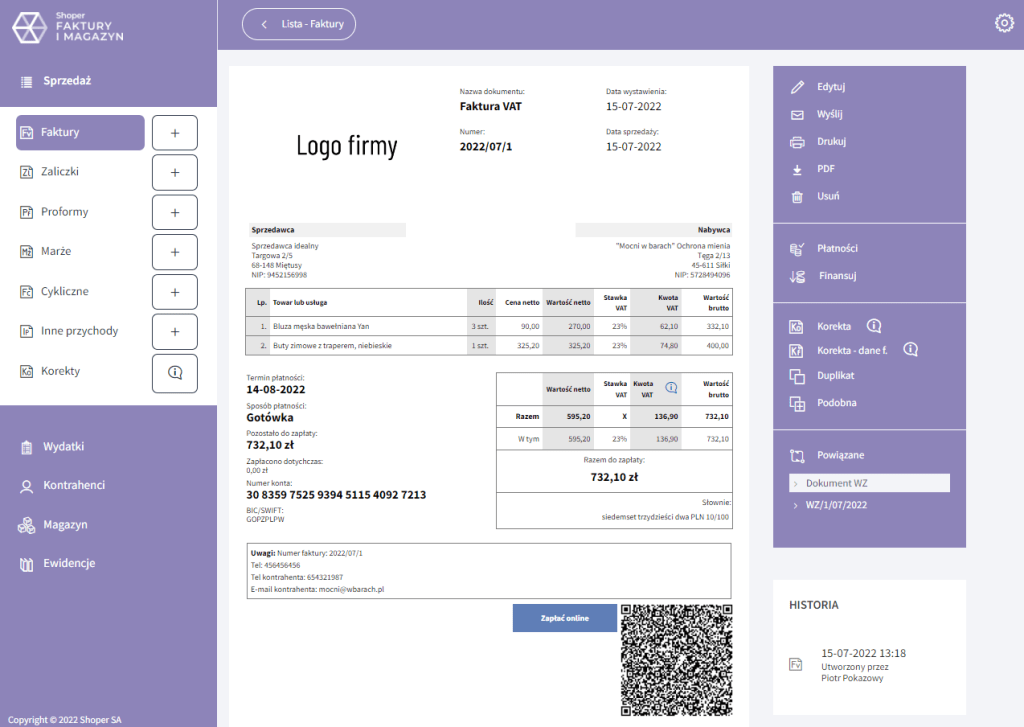Expand the Sprzedaż sidebar section
The height and width of the screenshot is (727, 1024).
click(x=67, y=81)
